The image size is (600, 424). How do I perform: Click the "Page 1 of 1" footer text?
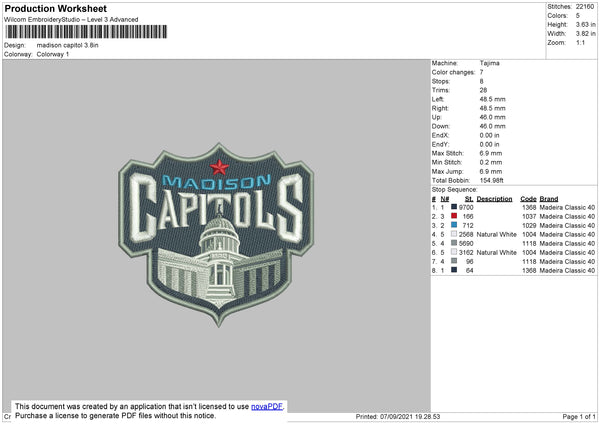(579, 416)
